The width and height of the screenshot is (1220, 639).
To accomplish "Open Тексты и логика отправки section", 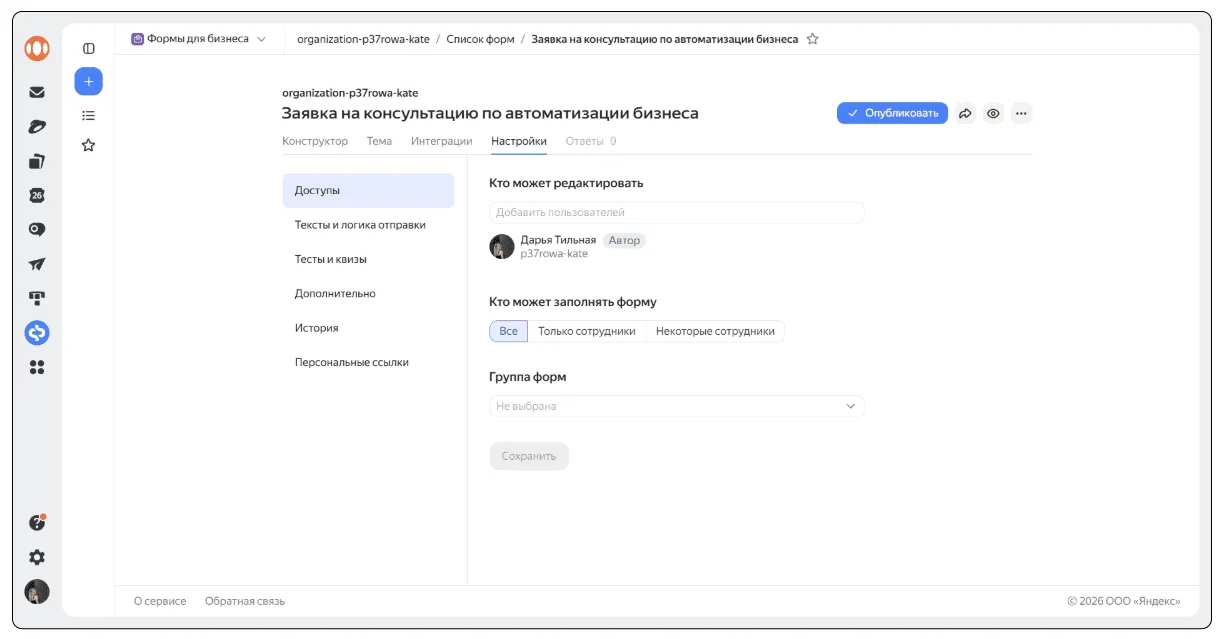I will coord(368,225).
